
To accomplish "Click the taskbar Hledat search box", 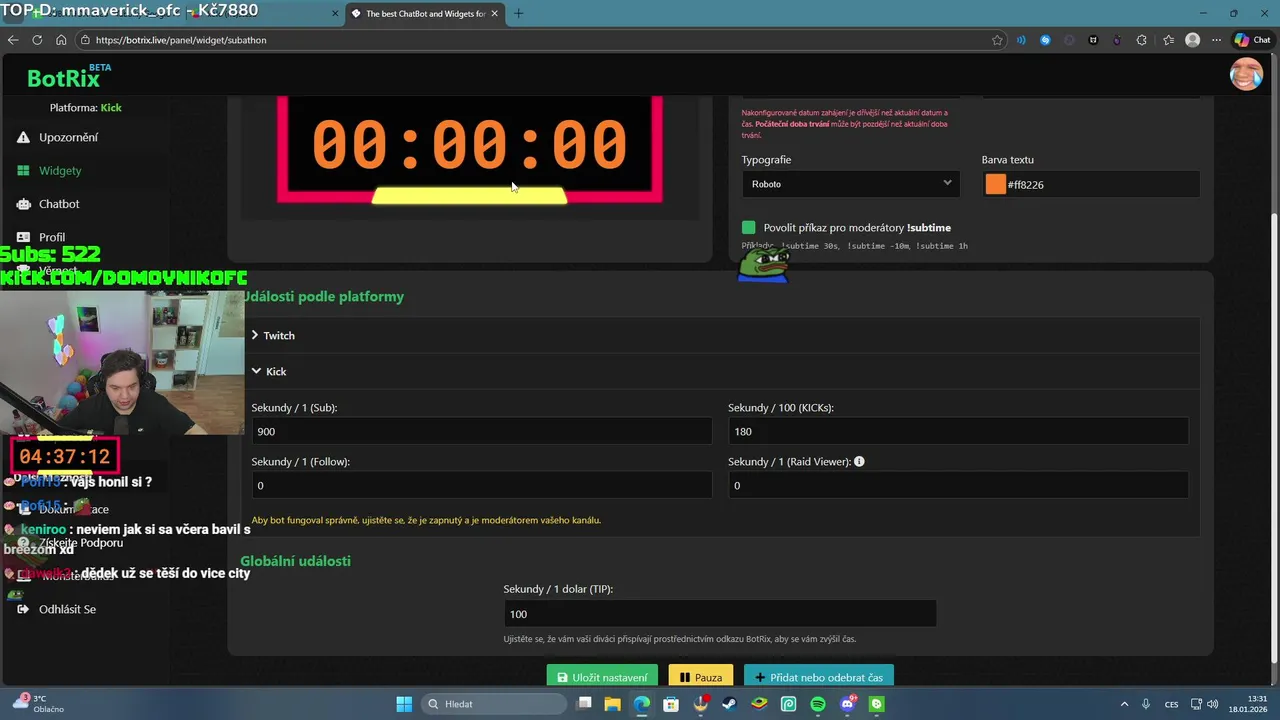I will (494, 704).
